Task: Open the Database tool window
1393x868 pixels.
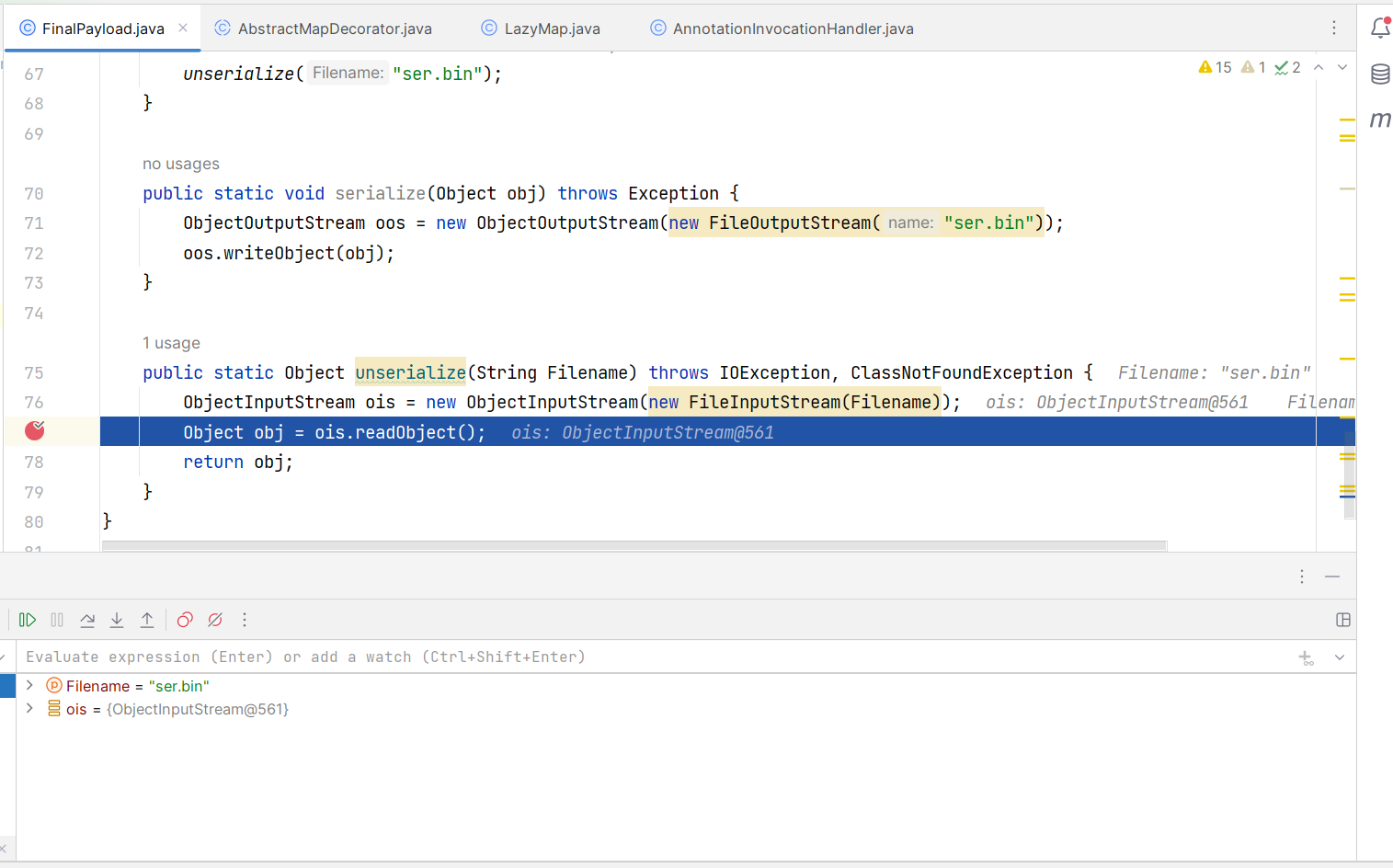Action: (x=1380, y=74)
